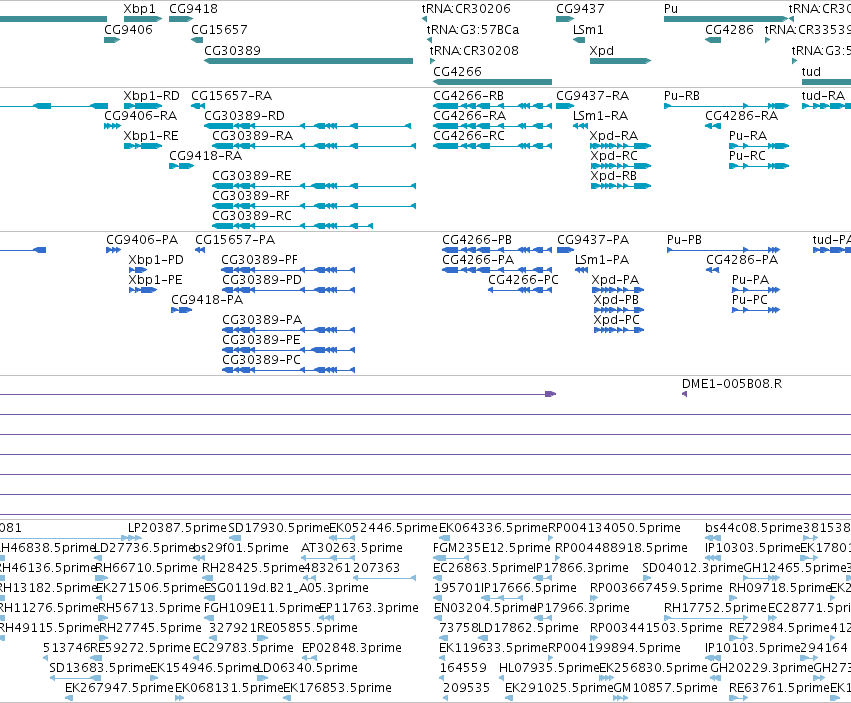Image resolution: width=851 pixels, height=703 pixels.
Task: Select the CG4266-RC transcript label
Action: pos(469,136)
